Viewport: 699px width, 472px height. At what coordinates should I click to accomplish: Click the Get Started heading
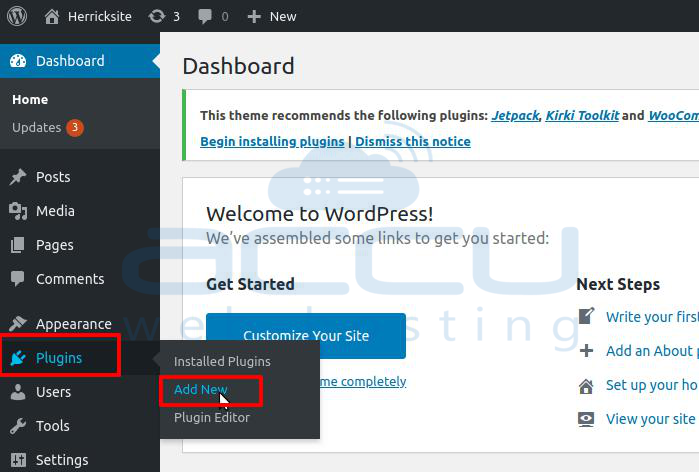(x=251, y=284)
